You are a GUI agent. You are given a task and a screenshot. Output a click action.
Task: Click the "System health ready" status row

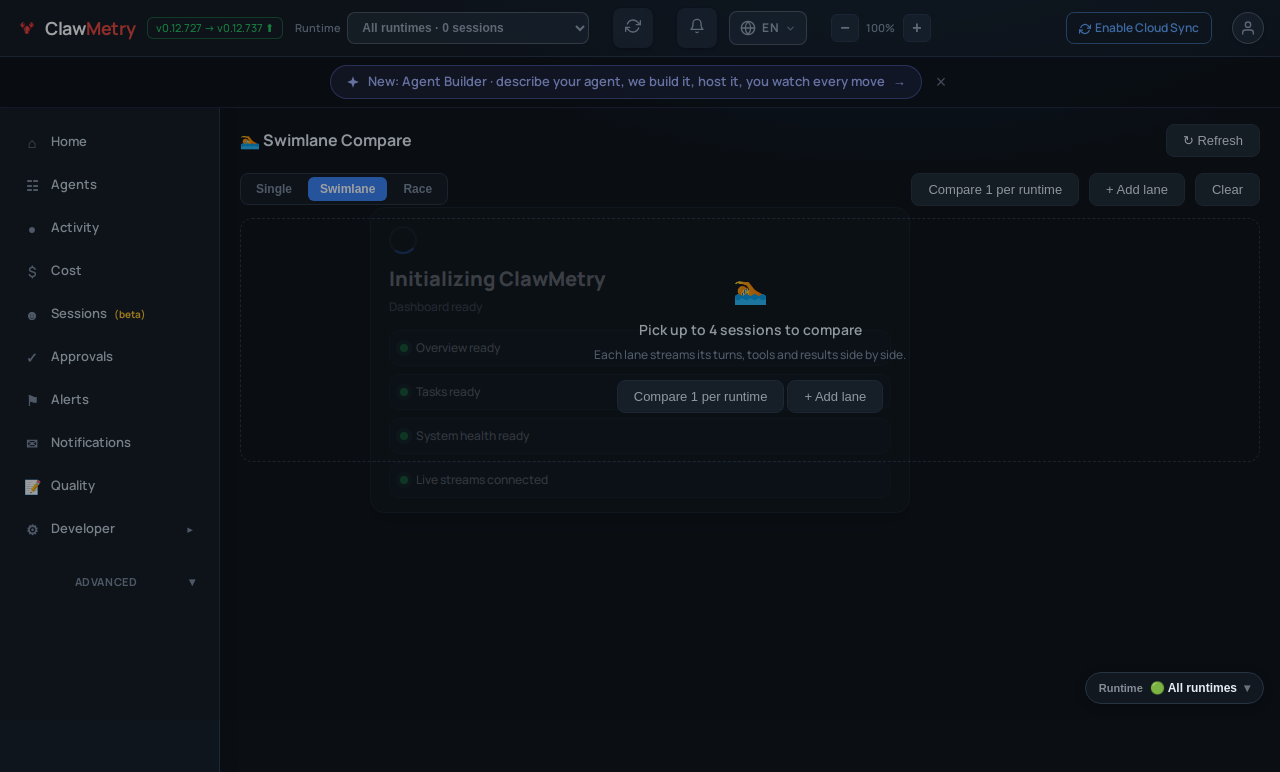pyautogui.click(x=640, y=436)
